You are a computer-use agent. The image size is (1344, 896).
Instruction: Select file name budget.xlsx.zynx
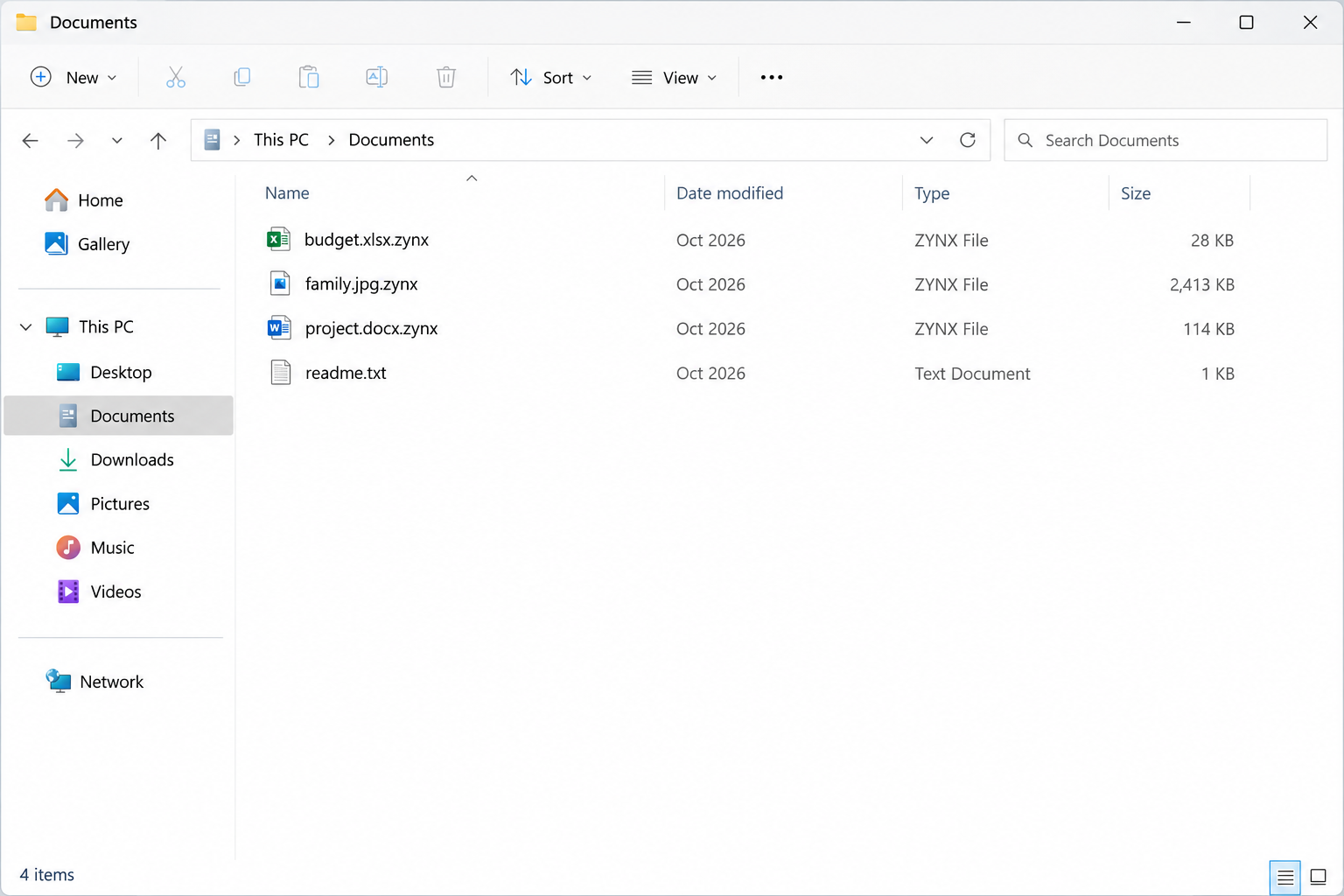[367, 240]
